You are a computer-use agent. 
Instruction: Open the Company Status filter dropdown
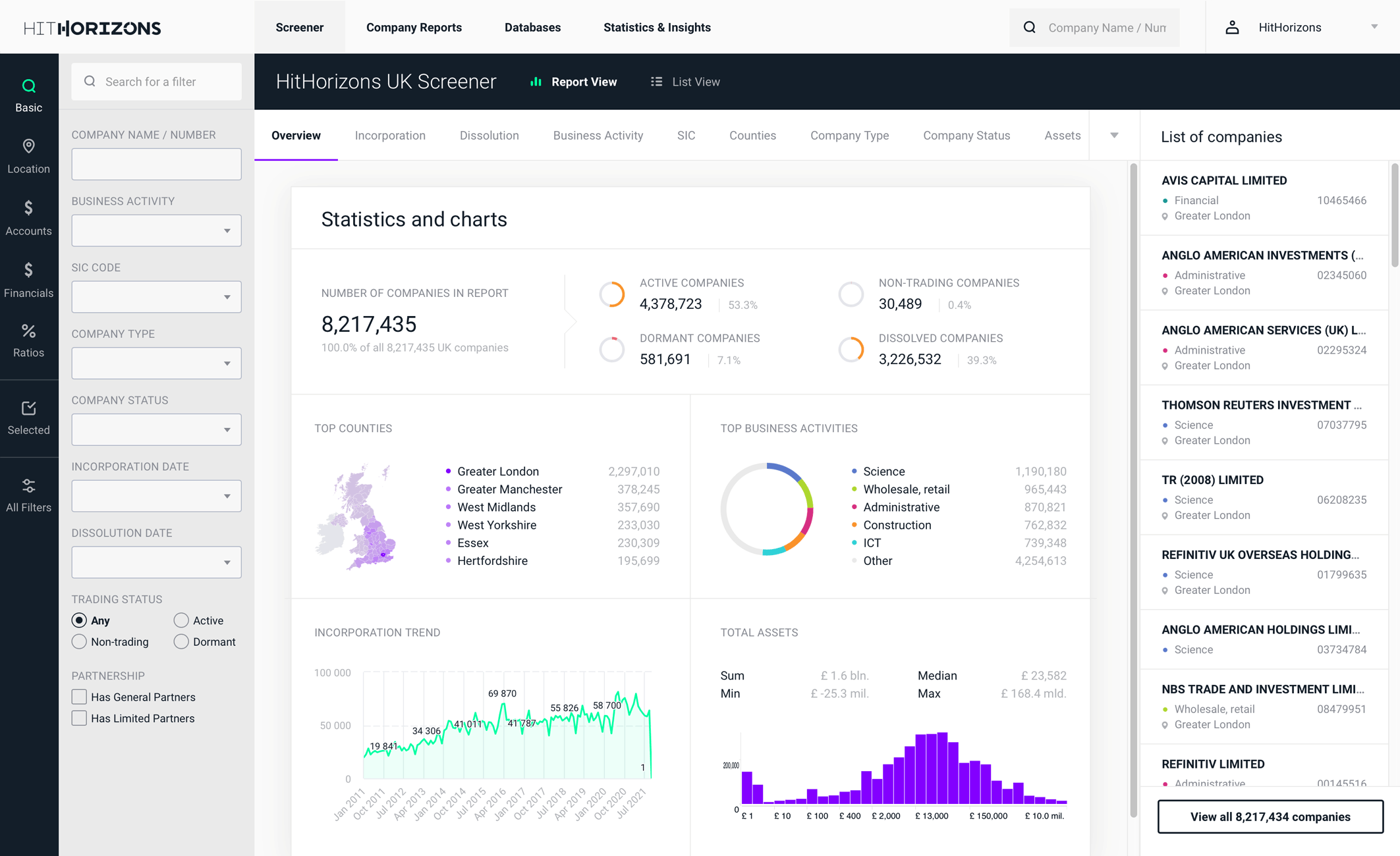point(156,429)
